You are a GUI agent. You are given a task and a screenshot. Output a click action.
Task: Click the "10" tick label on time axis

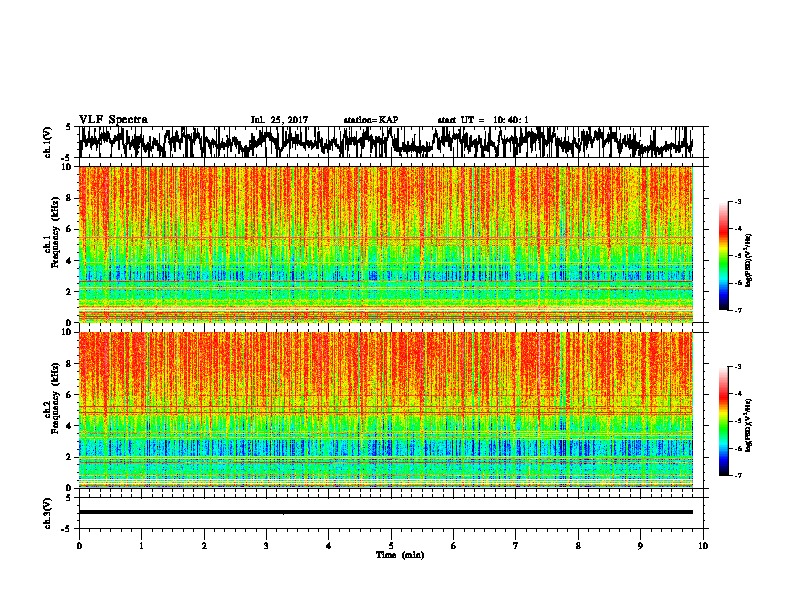703,546
